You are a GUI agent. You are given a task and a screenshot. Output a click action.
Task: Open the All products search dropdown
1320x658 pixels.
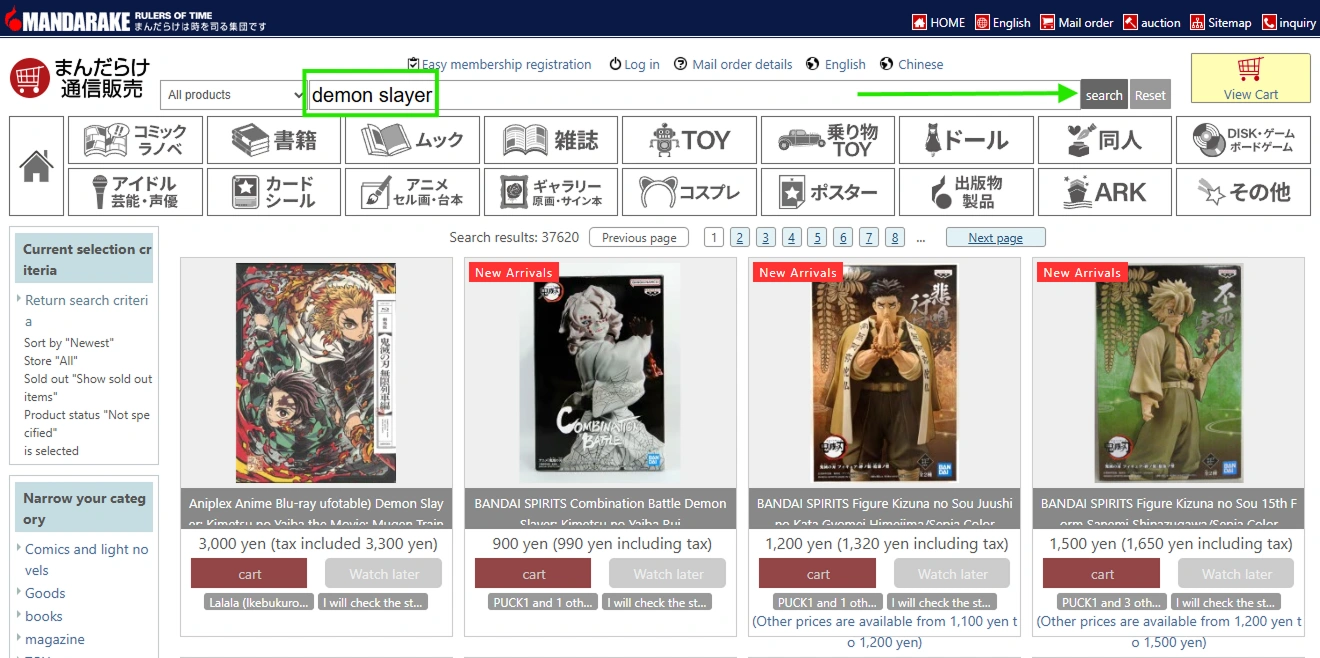232,94
